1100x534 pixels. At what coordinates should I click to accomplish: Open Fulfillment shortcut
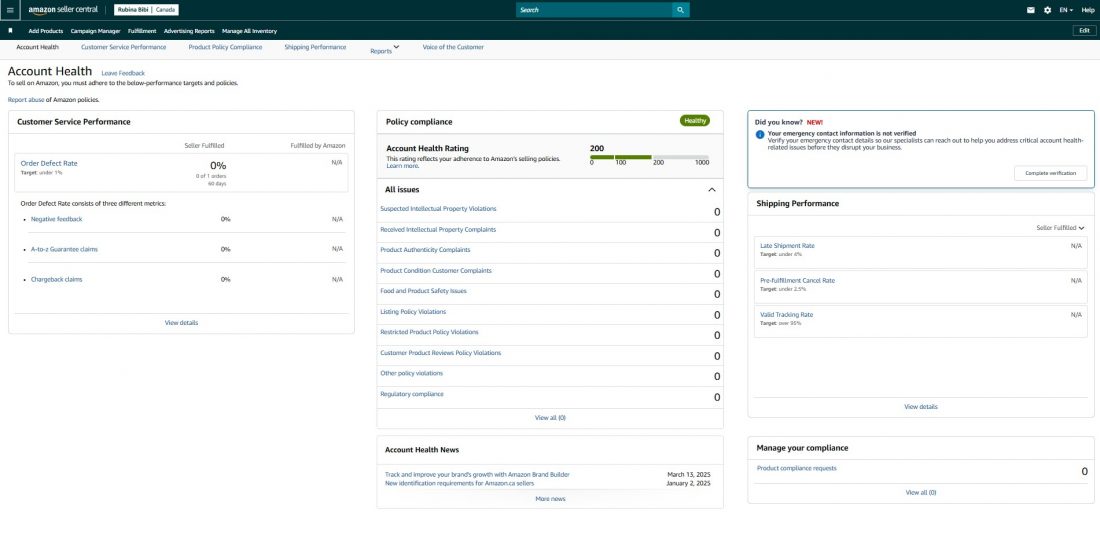(142, 31)
